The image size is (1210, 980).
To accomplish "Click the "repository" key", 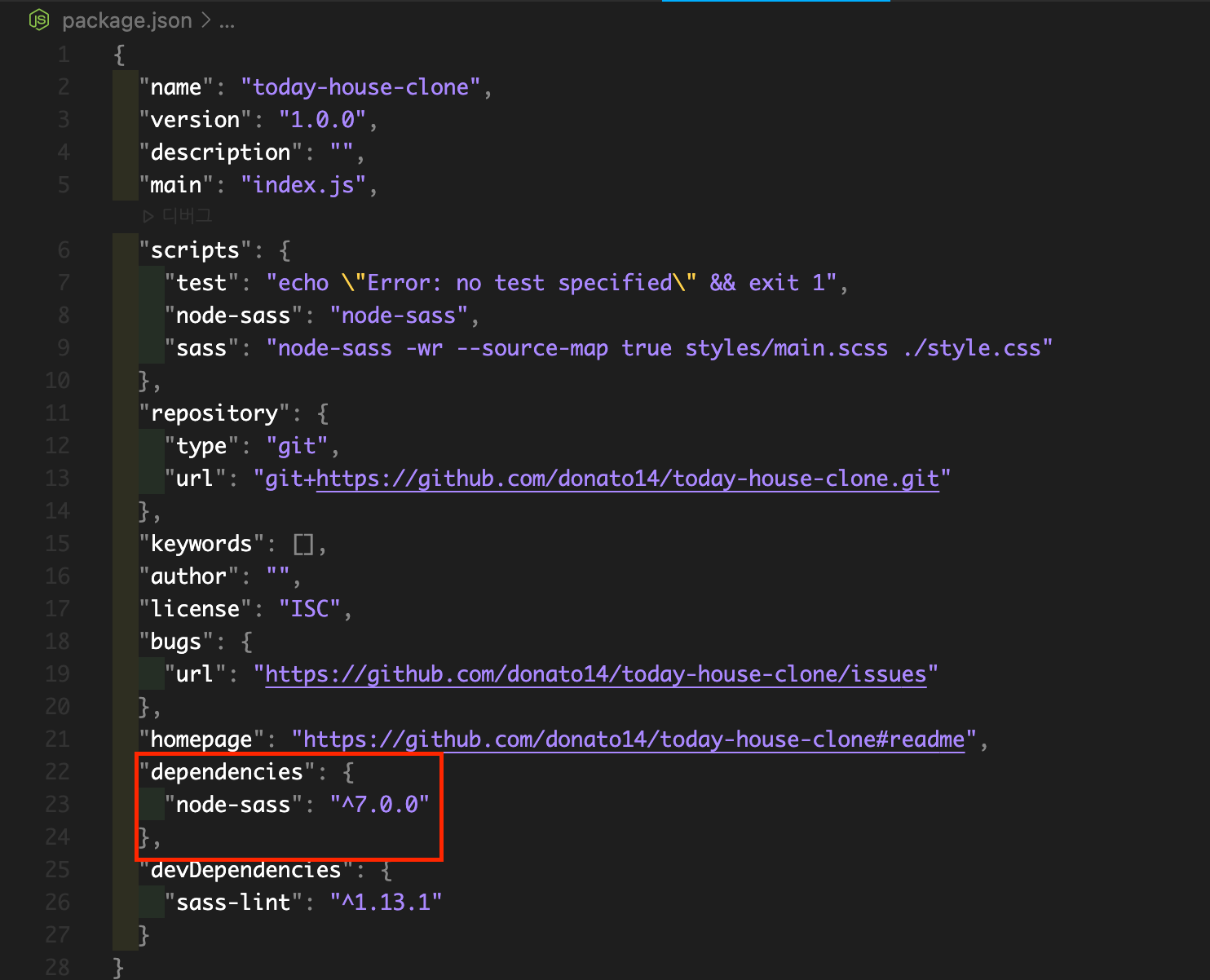I will pos(214,413).
